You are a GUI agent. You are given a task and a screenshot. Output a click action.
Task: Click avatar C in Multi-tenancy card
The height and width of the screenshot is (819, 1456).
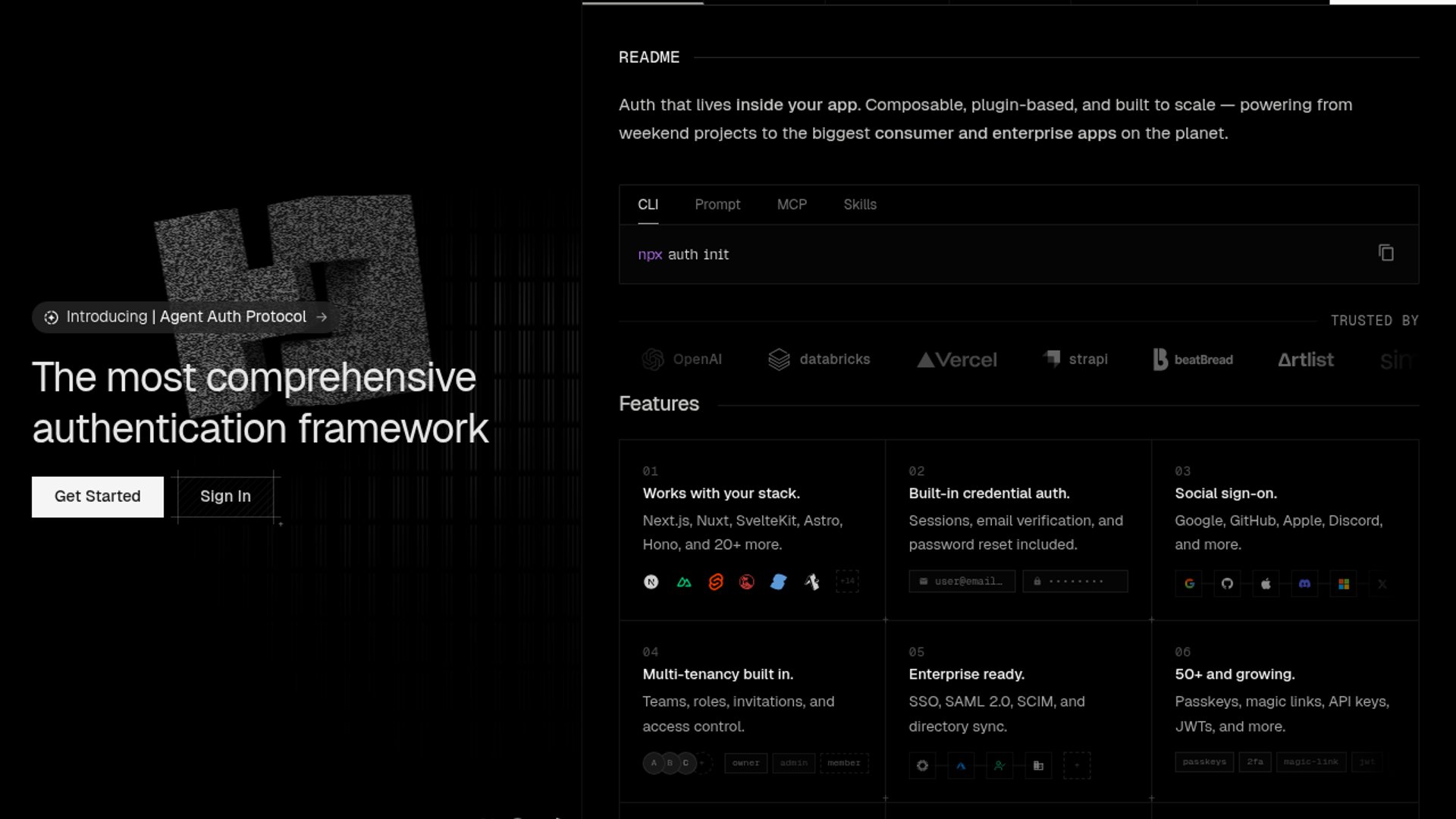(686, 763)
